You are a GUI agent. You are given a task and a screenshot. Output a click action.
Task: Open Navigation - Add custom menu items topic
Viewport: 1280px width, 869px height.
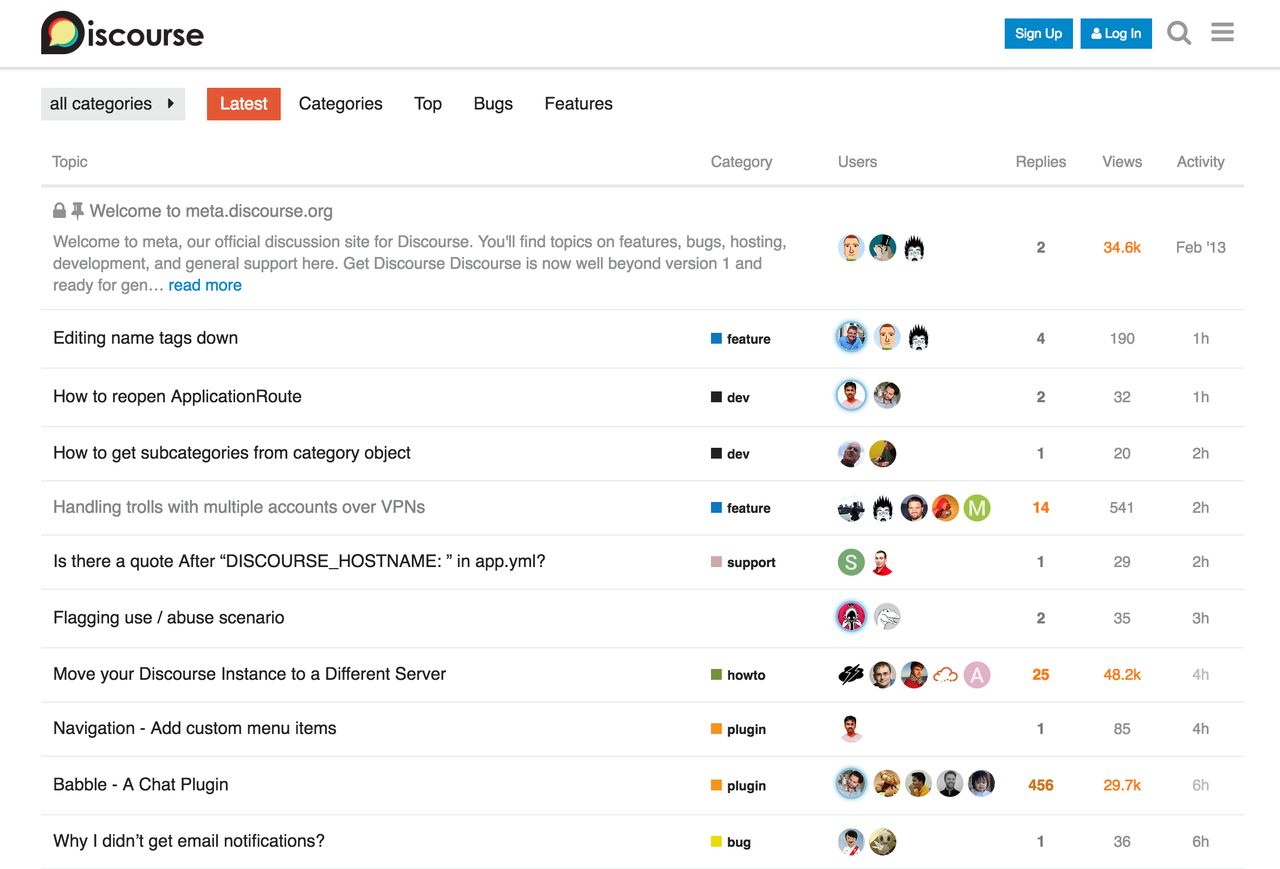[195, 728]
